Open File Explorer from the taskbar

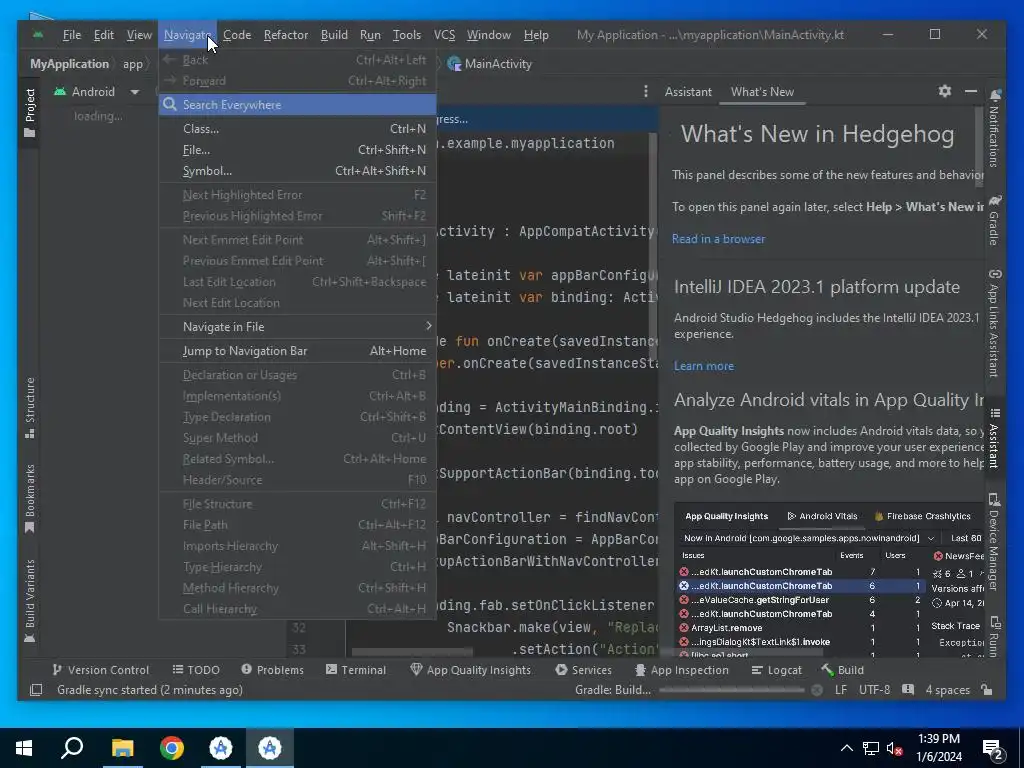coord(122,747)
